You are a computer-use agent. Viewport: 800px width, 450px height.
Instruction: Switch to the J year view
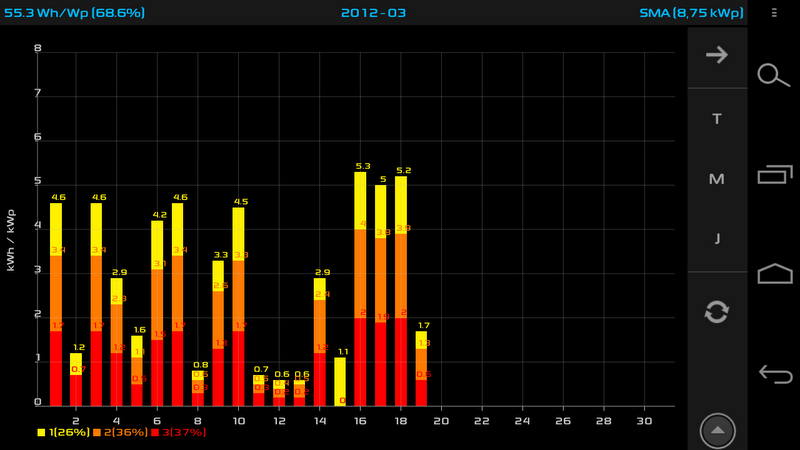(717, 239)
